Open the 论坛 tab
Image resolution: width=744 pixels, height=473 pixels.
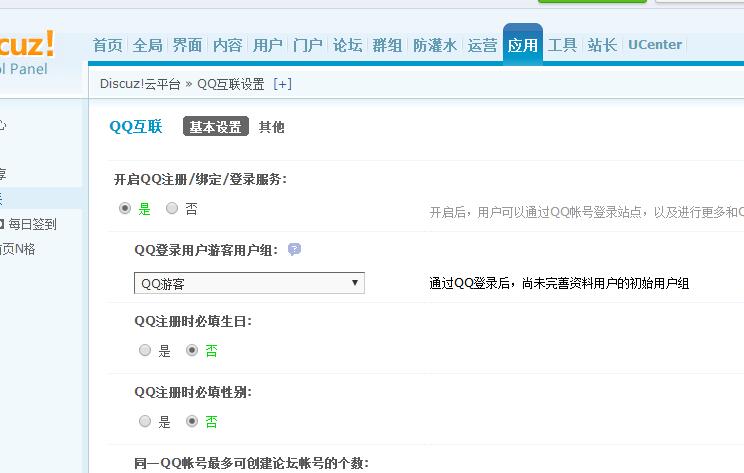347,45
